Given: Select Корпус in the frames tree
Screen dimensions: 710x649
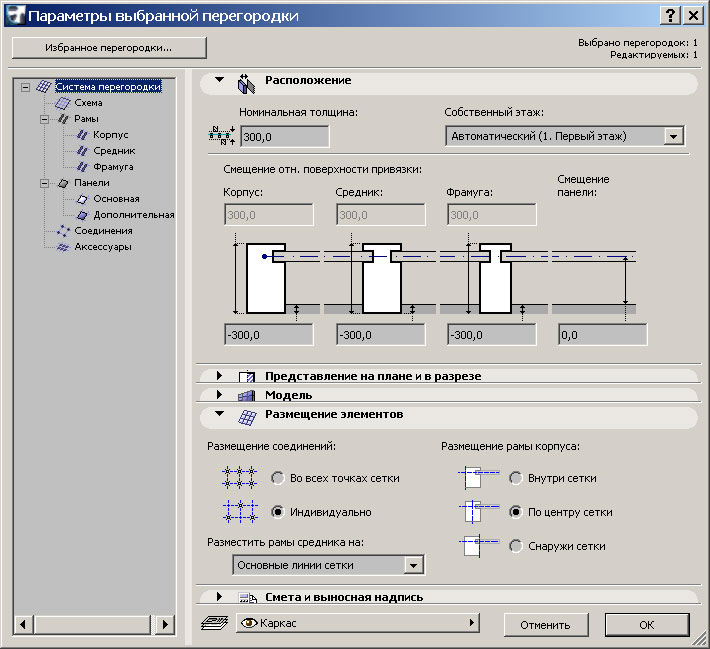Looking at the screenshot, I should point(110,135).
